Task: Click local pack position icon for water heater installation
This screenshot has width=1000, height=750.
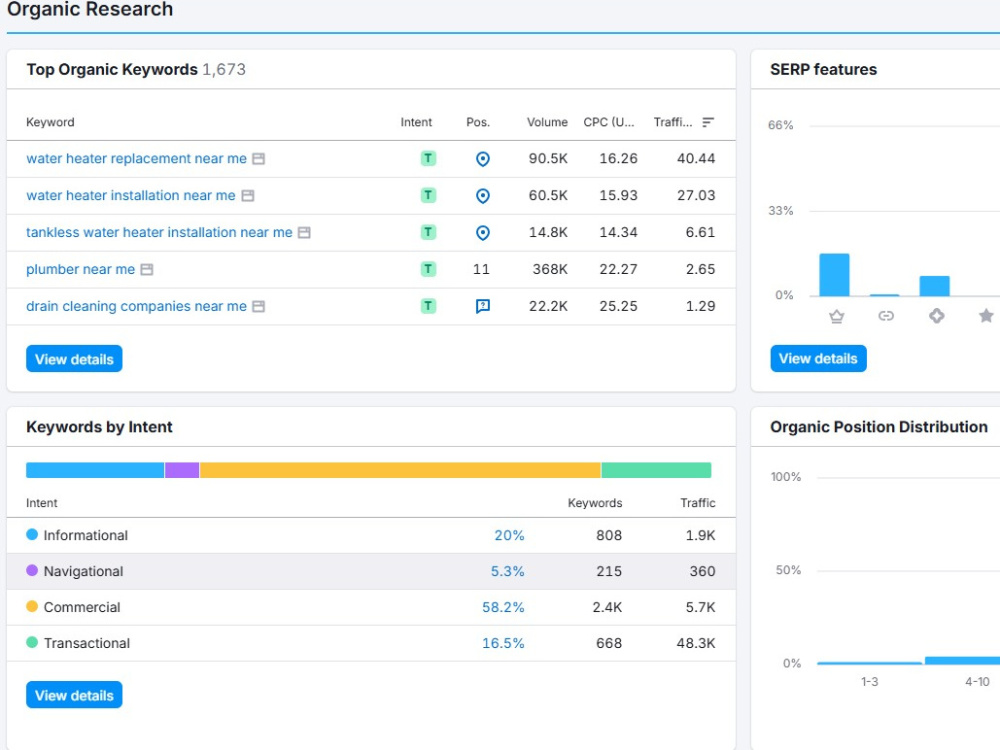Action: 483,196
